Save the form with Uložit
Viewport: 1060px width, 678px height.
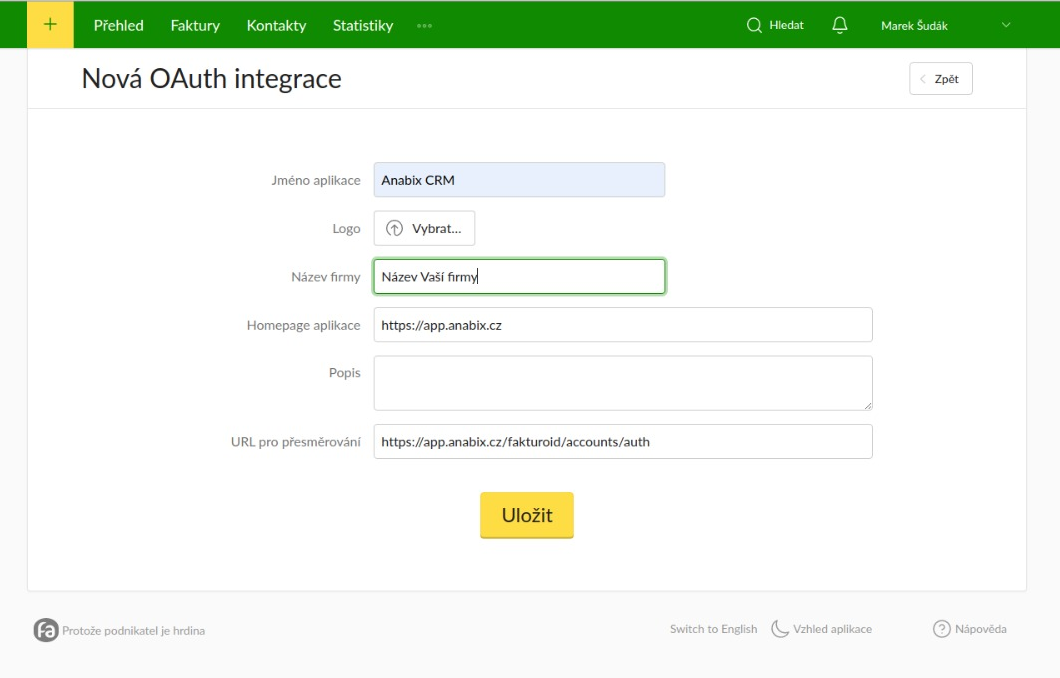coord(527,515)
